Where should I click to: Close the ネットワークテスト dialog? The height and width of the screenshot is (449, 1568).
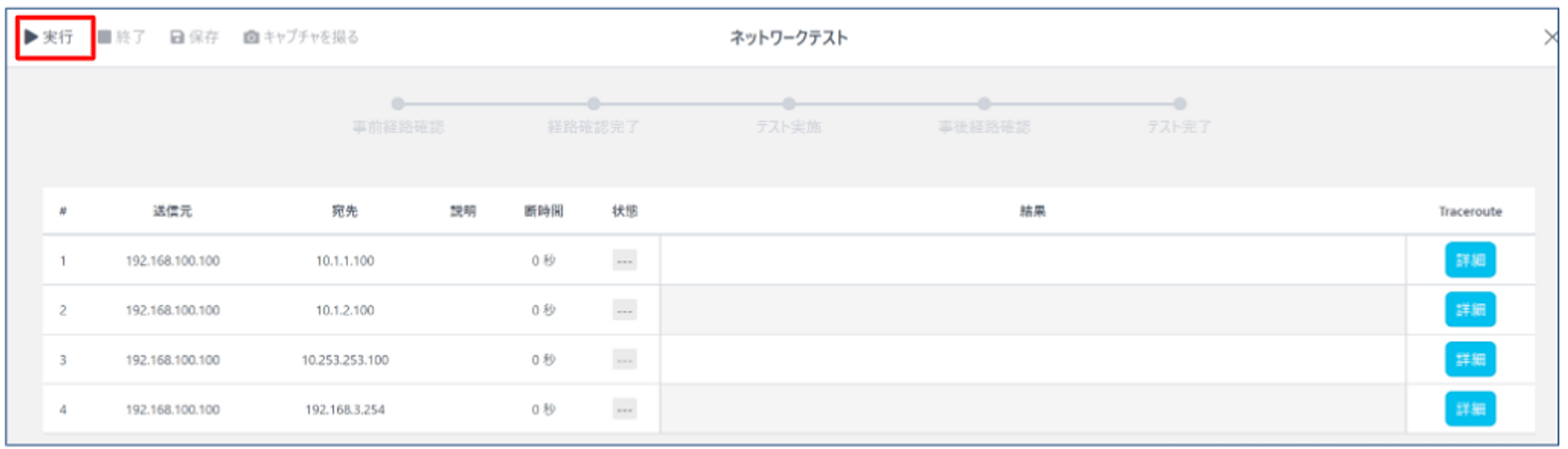tap(1550, 37)
